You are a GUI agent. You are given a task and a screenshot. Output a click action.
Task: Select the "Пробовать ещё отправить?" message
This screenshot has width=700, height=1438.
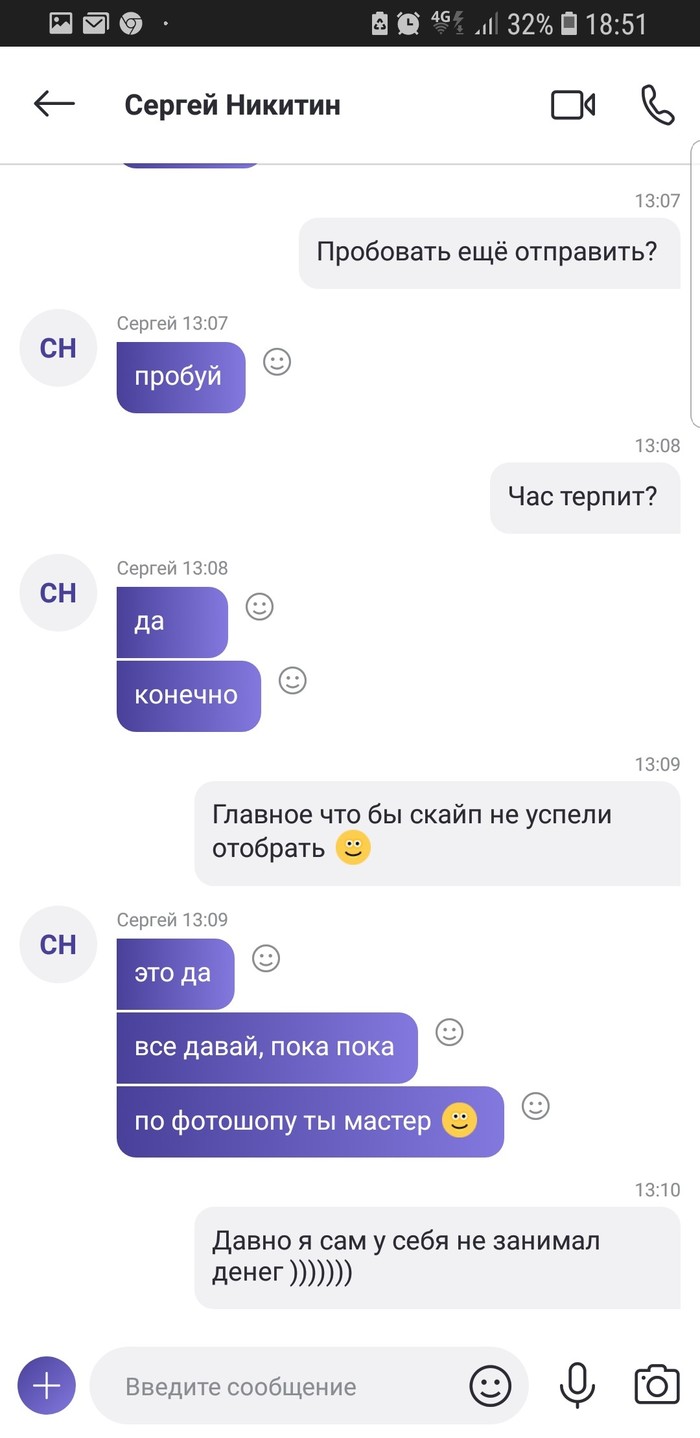[490, 252]
